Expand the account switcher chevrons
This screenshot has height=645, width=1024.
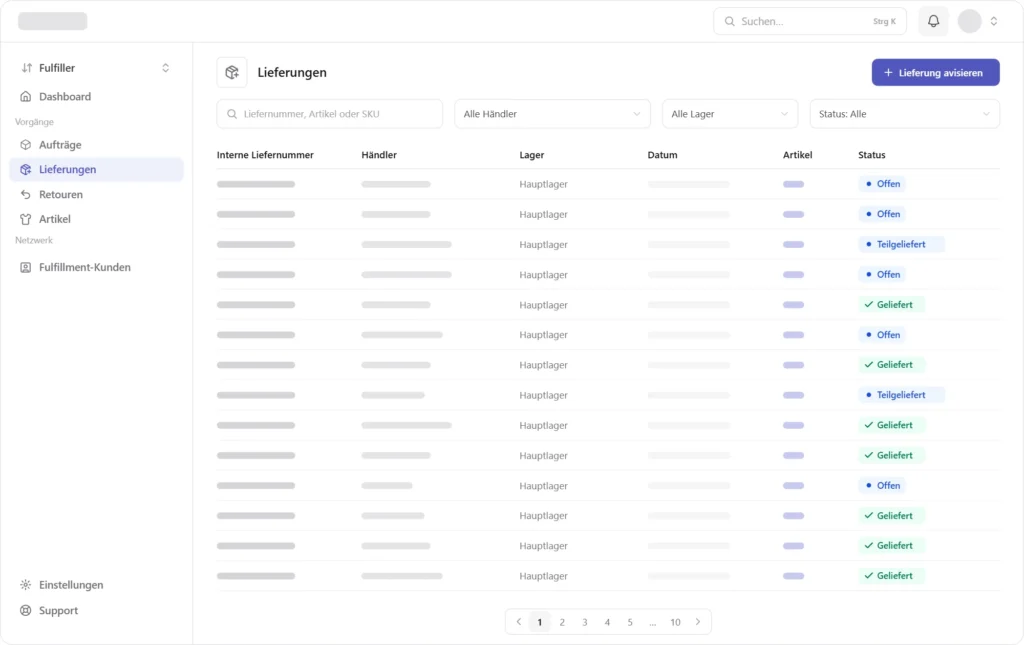(993, 21)
